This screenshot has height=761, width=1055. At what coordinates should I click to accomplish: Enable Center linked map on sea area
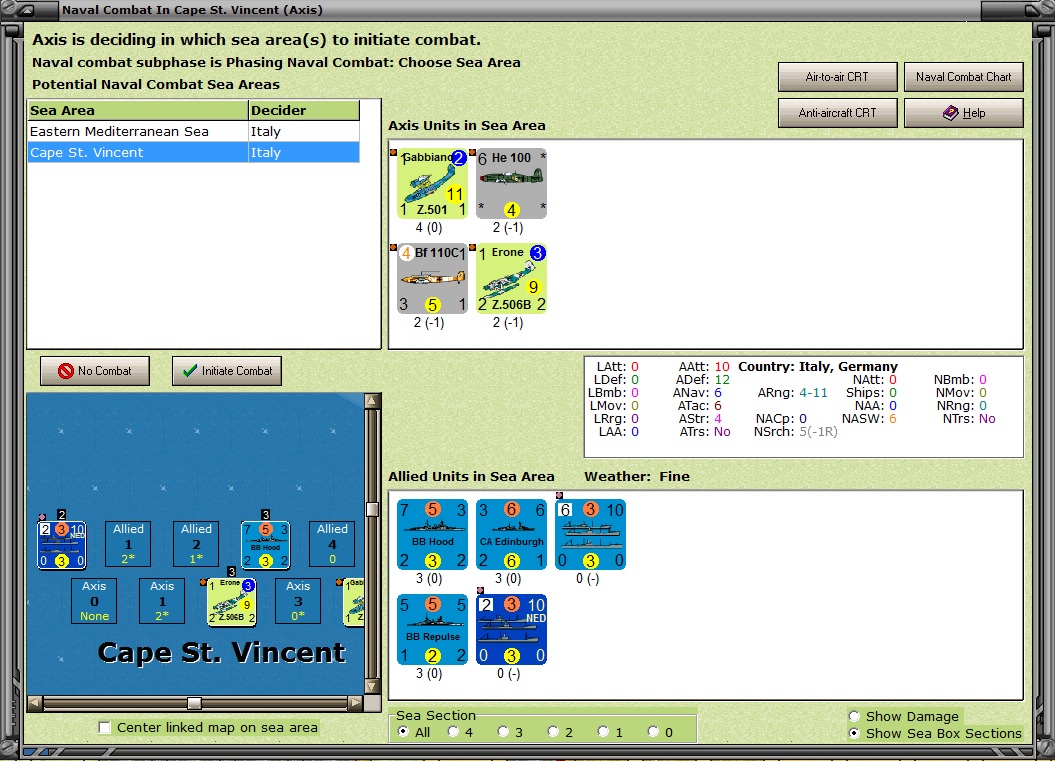[x=104, y=727]
